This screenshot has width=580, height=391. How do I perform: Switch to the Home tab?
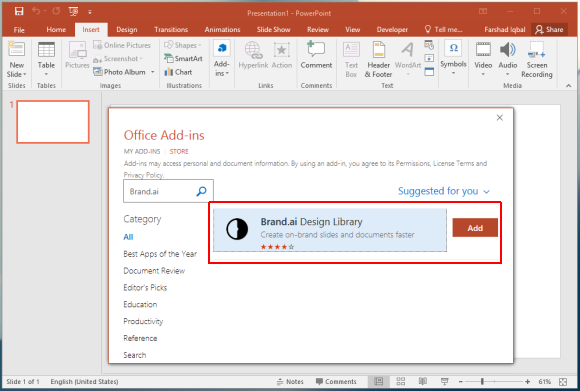(x=56, y=30)
